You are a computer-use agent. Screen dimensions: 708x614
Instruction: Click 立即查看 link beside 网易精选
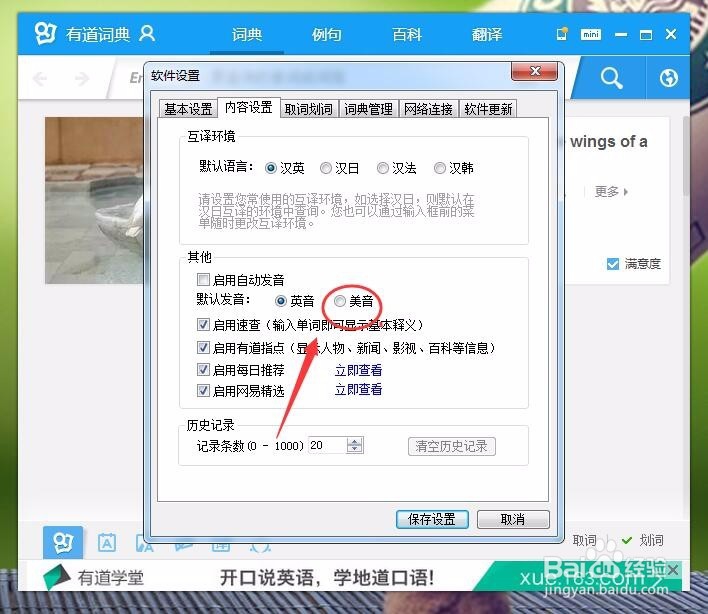pyautogui.click(x=359, y=389)
